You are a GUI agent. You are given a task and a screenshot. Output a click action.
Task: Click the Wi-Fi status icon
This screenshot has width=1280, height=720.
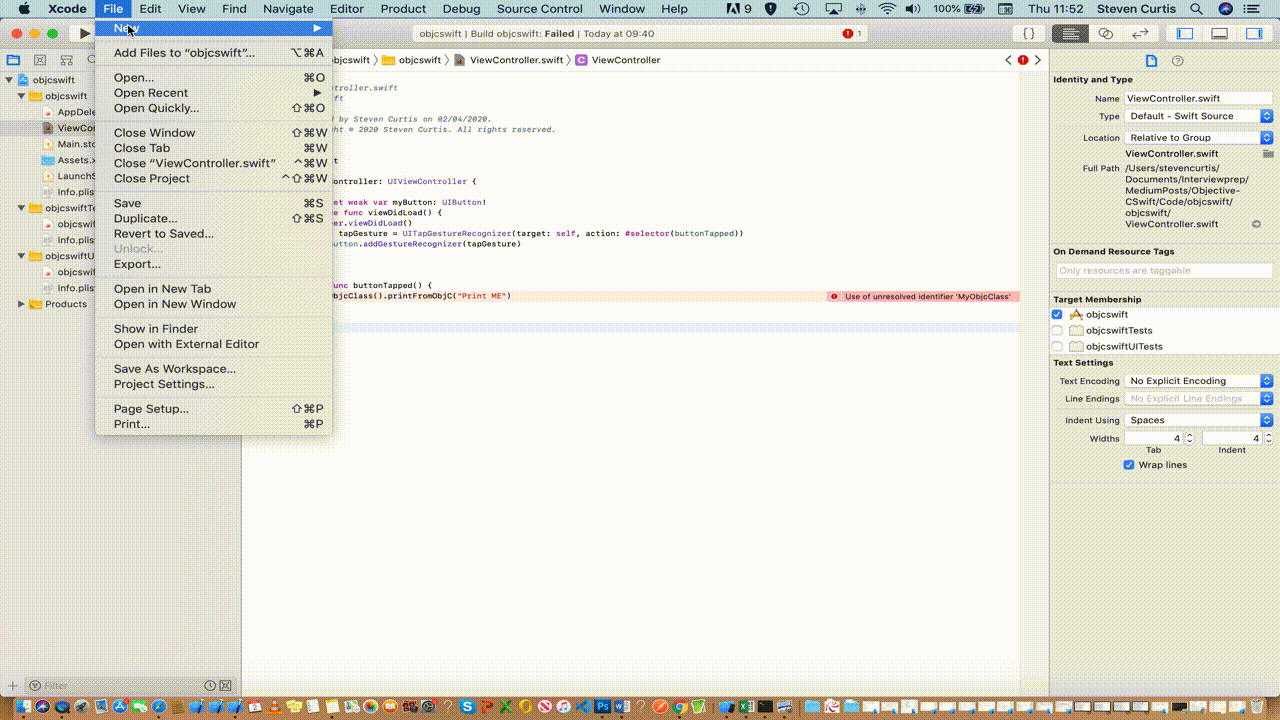point(887,9)
